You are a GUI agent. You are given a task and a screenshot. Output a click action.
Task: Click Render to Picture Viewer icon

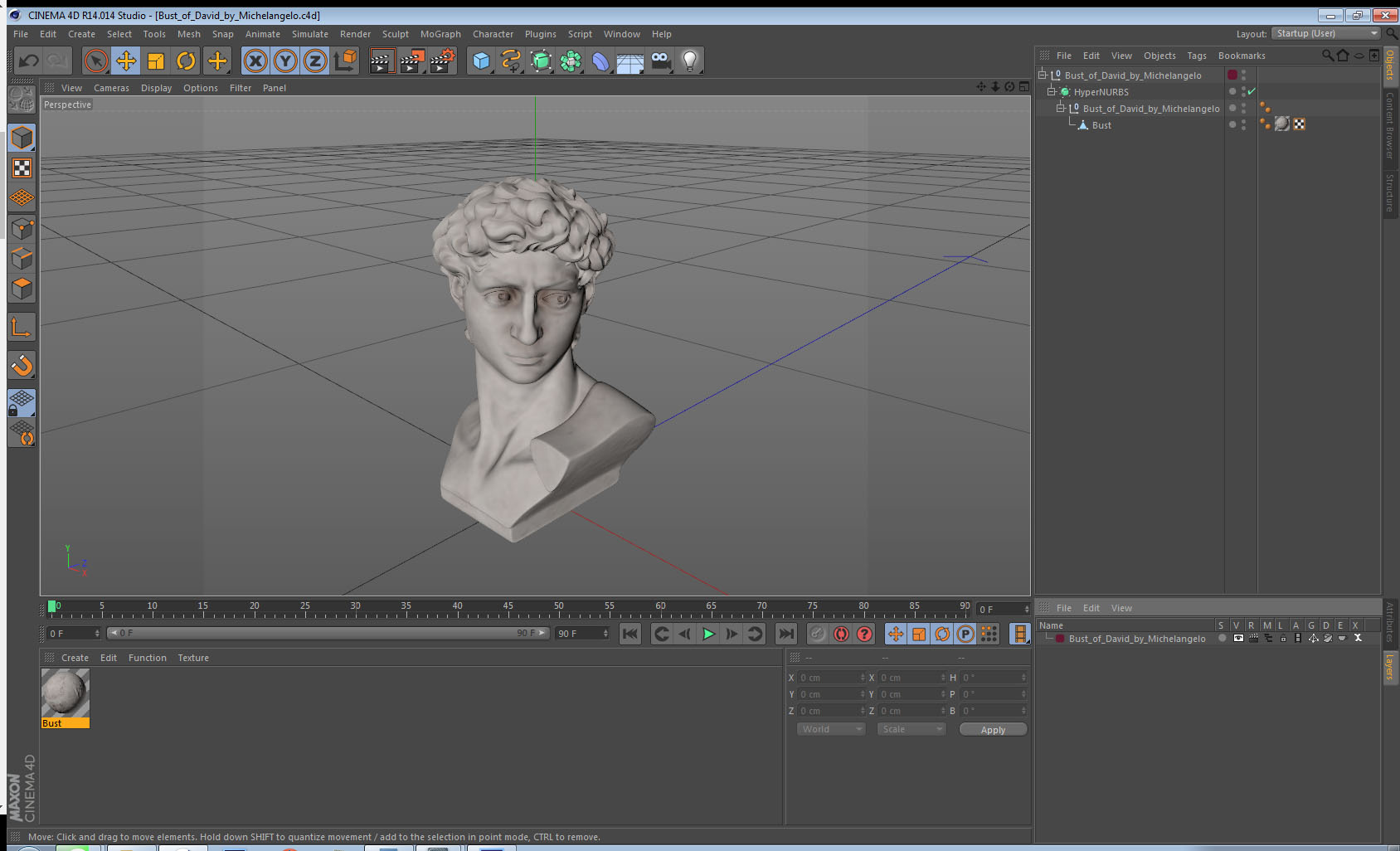click(412, 61)
